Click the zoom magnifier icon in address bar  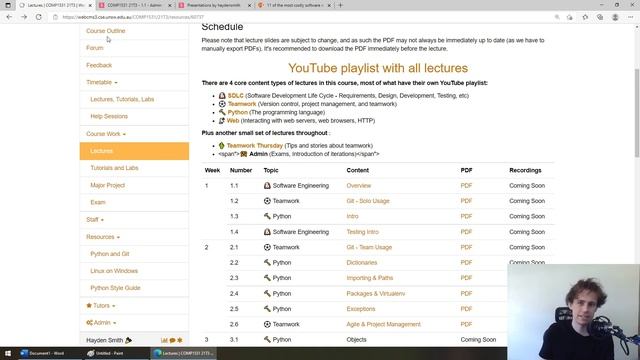pyautogui.click(x=557, y=17)
